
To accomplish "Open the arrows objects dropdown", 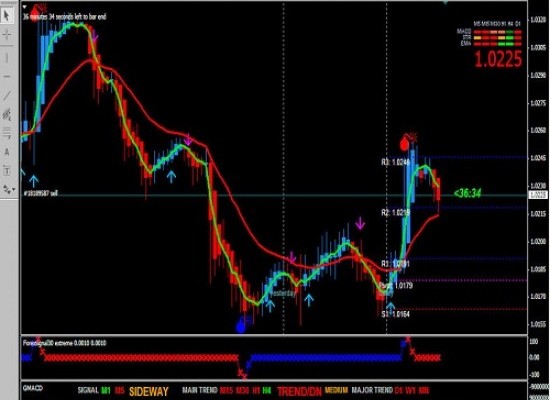I will coord(9,189).
